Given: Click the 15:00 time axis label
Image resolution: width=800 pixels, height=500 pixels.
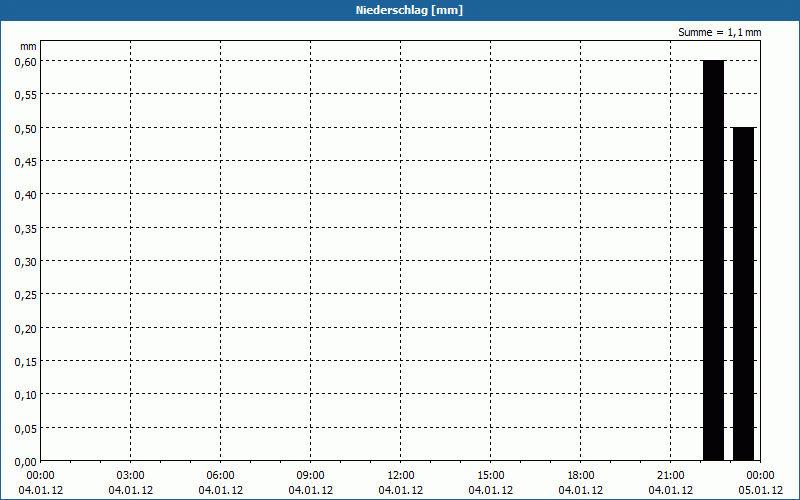Looking at the screenshot, I should (491, 475).
